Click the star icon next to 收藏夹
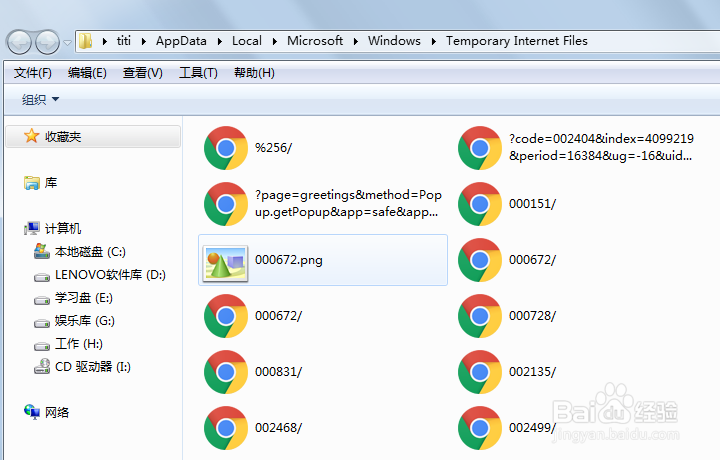The image size is (720, 460). pyautogui.click(x=31, y=135)
